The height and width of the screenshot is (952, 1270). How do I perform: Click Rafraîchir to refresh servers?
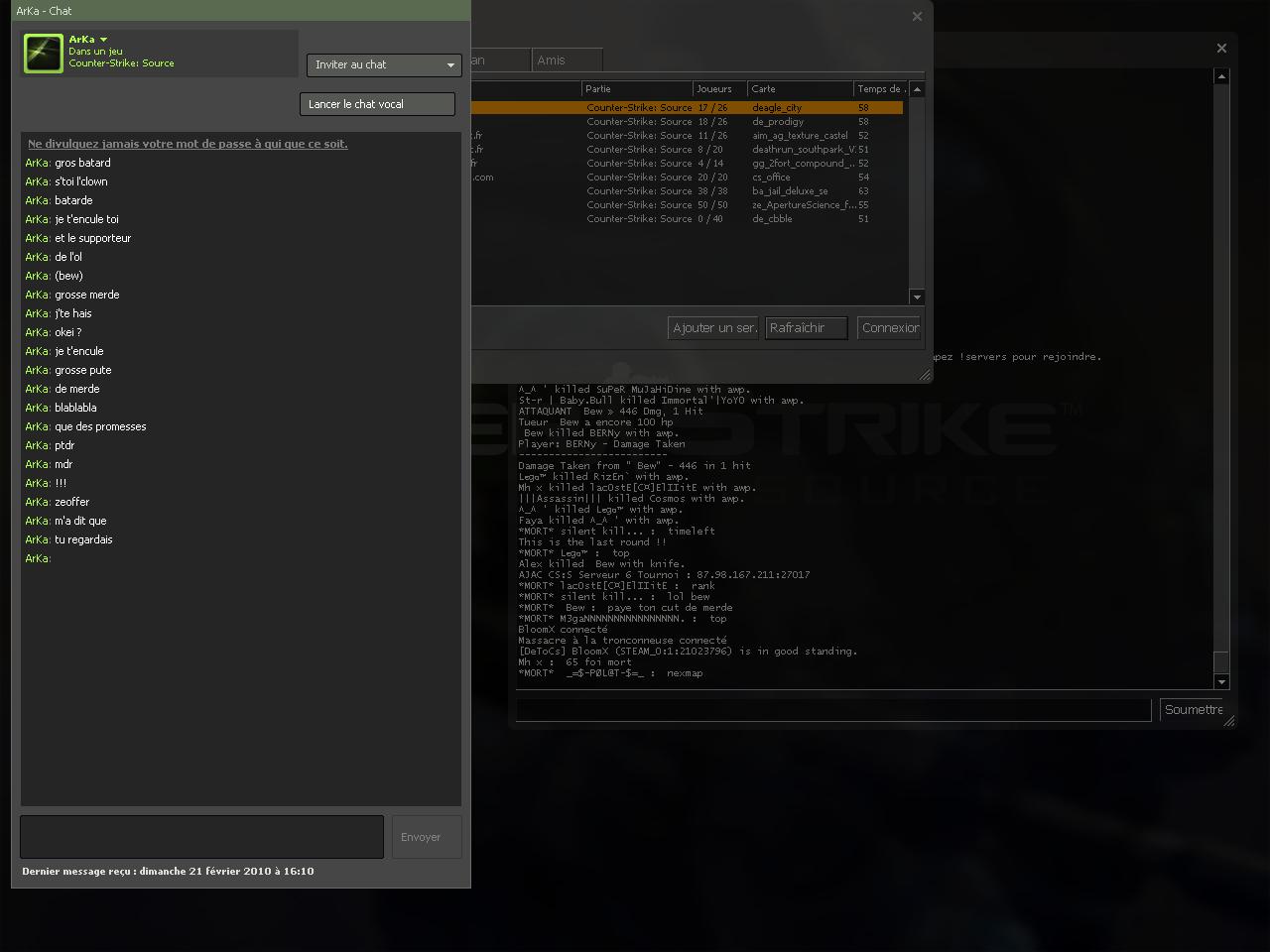806,328
